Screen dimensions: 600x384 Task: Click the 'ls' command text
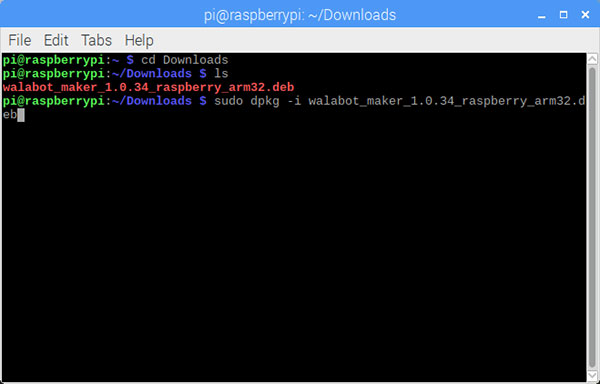221,73
